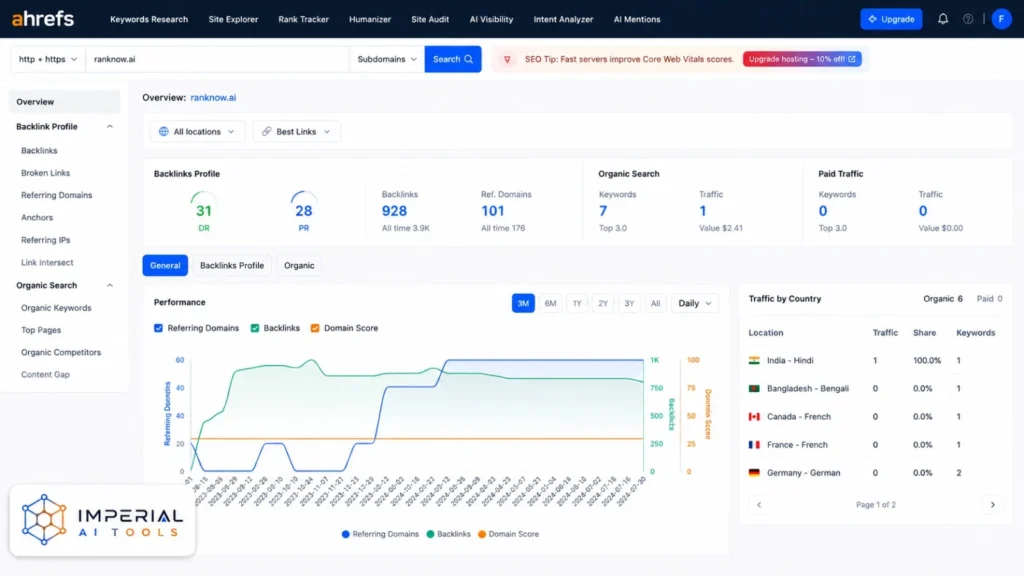
Task: Open Overview in the sidebar
Action: 65,102
